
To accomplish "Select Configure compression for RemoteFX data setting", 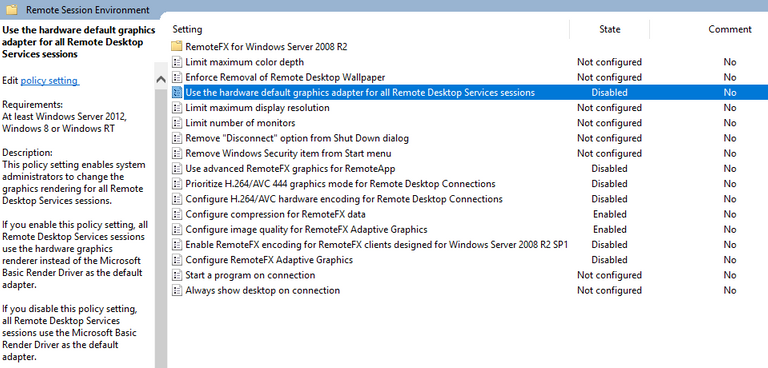I will (x=275, y=214).
